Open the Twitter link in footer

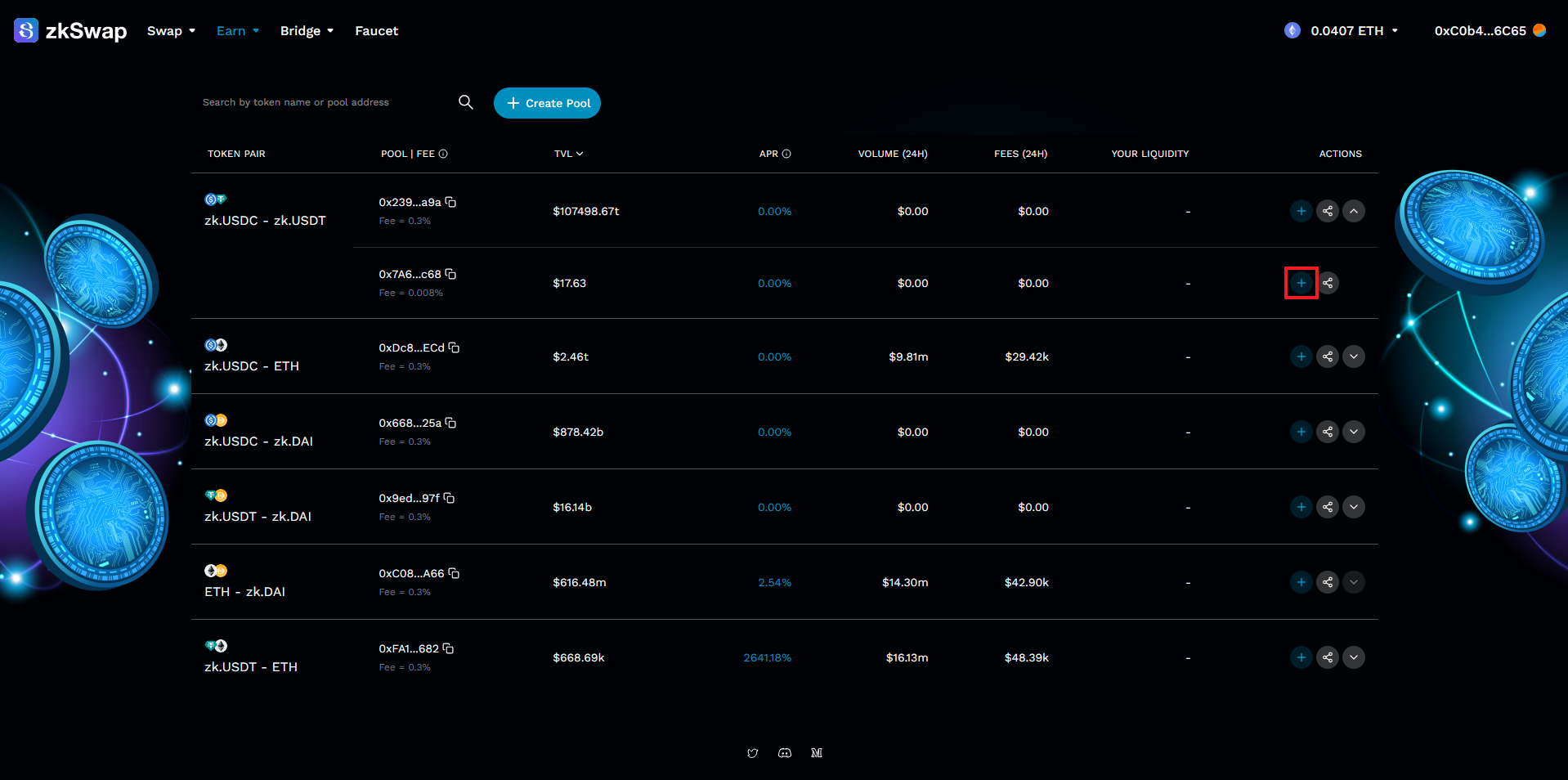tap(752, 753)
